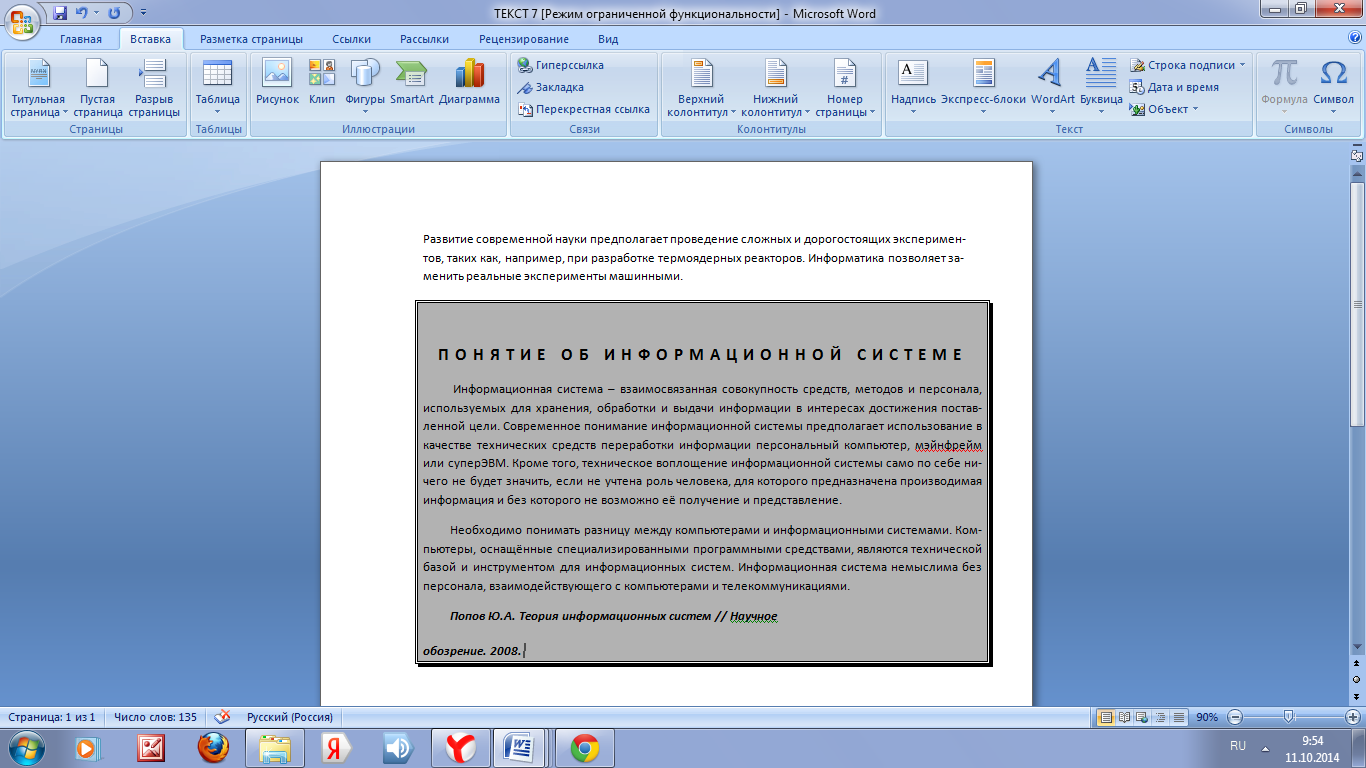
Task: Switch to the Главная tab
Action: (80, 39)
